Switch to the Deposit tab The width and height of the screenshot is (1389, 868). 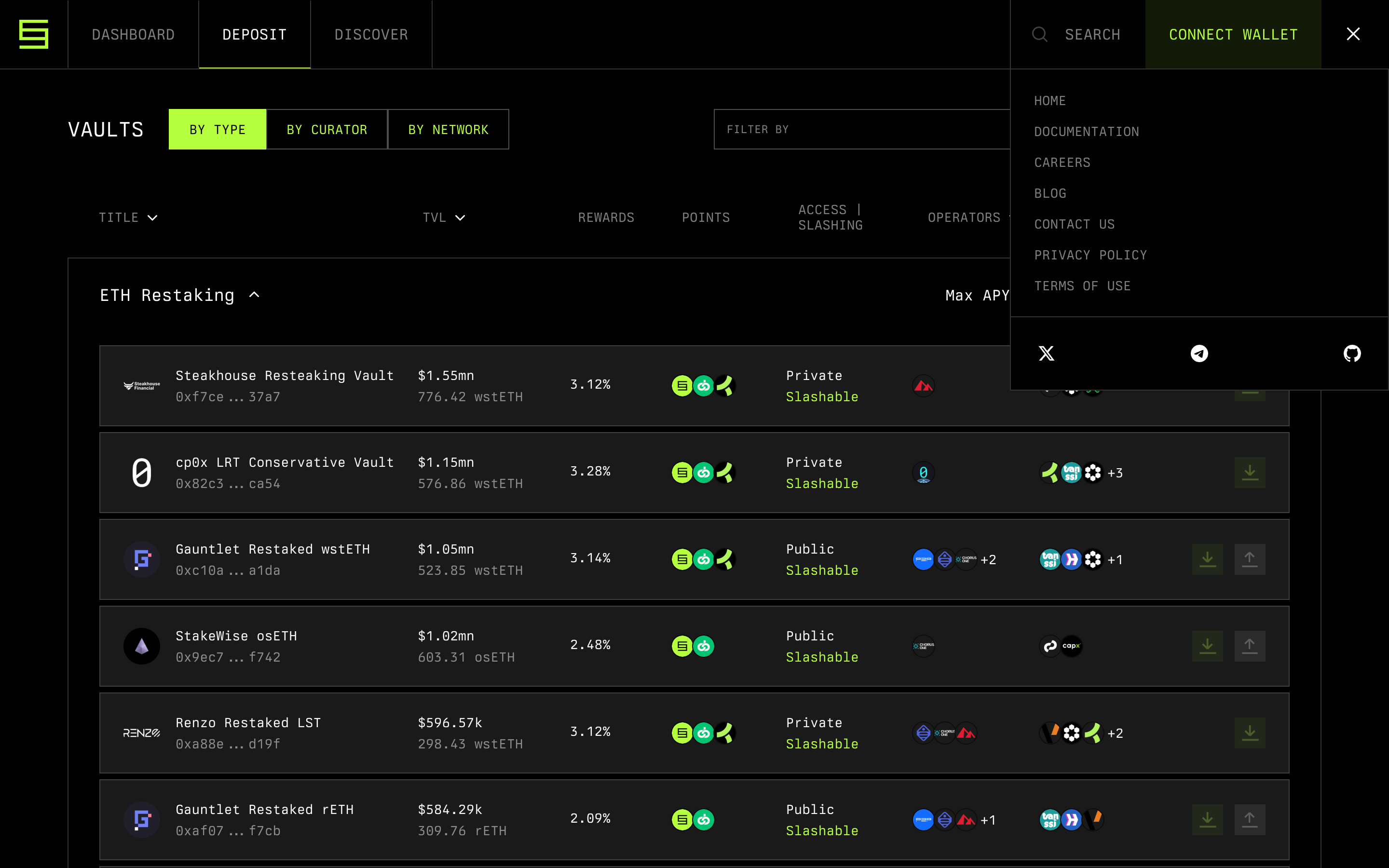coord(255,34)
